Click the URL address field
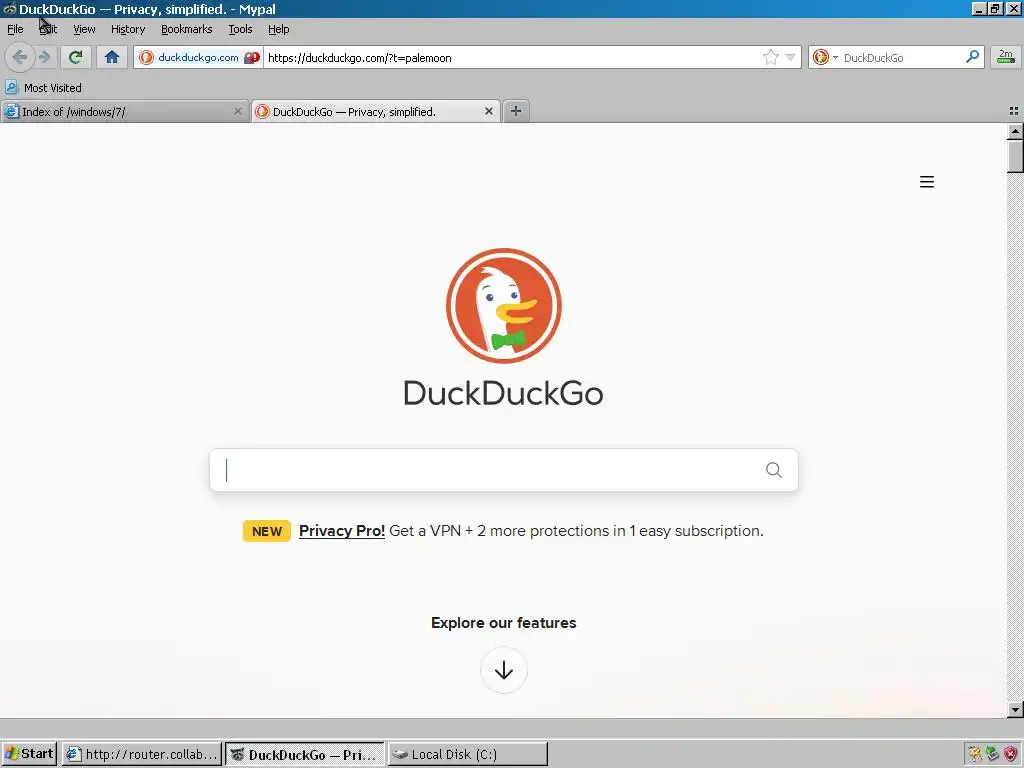Screen dimensions: 1024x768 point(512,57)
